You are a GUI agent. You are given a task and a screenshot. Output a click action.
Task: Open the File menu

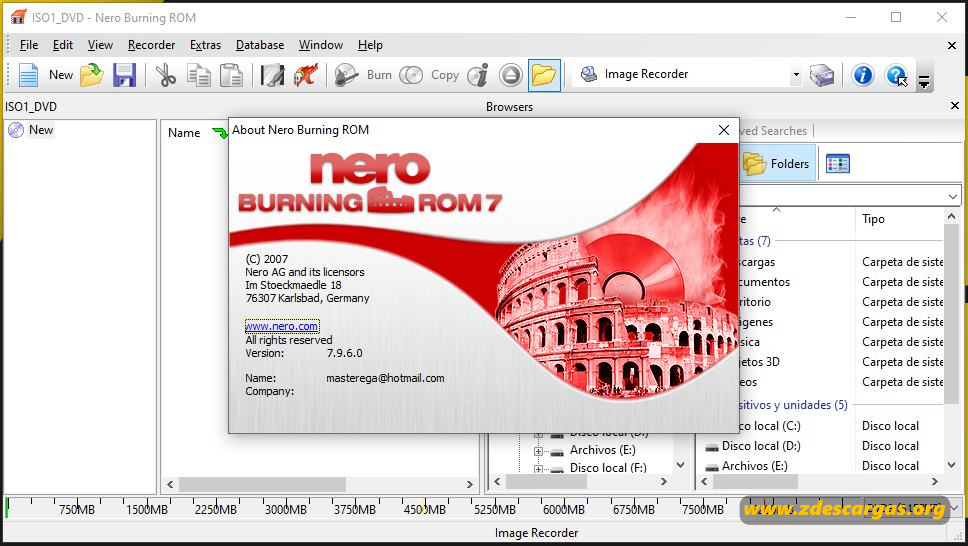pyautogui.click(x=28, y=45)
